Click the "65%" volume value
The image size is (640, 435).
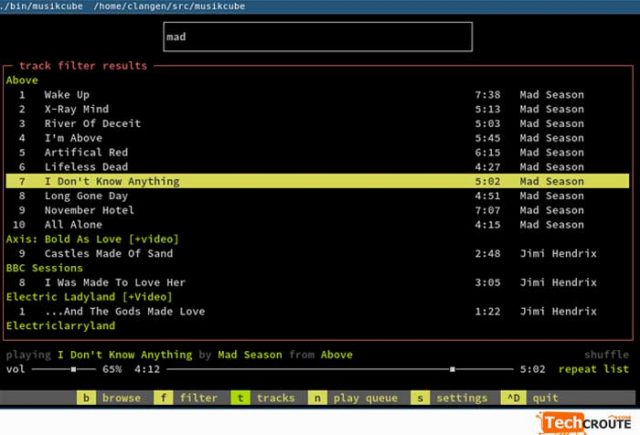pyautogui.click(x=112, y=369)
